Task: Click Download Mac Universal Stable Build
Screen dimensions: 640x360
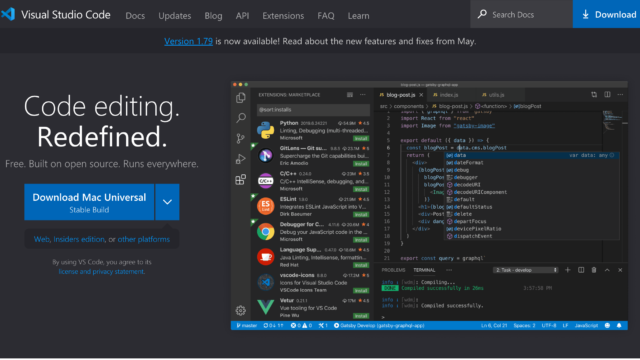Action: tap(89, 202)
